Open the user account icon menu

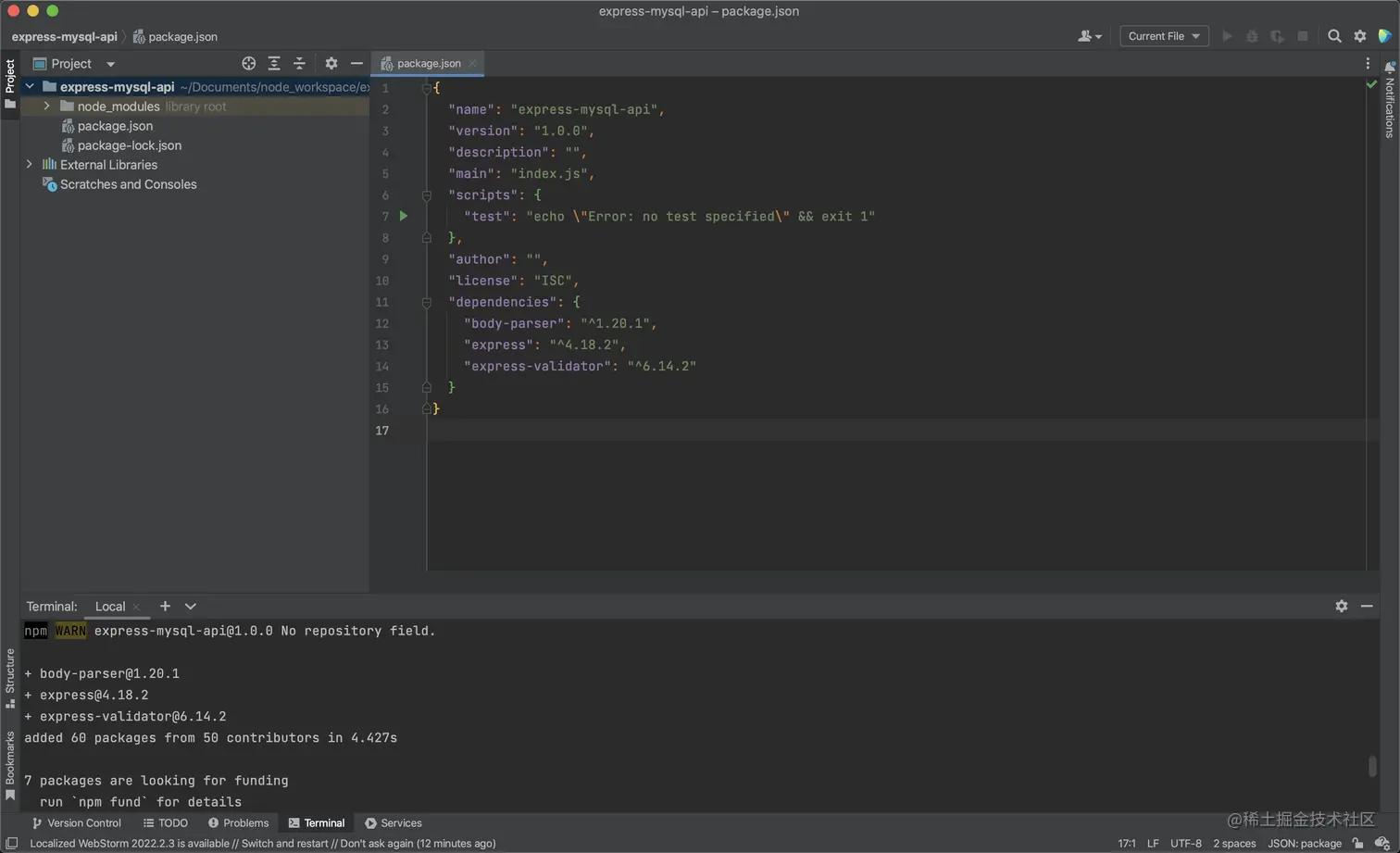click(1089, 36)
